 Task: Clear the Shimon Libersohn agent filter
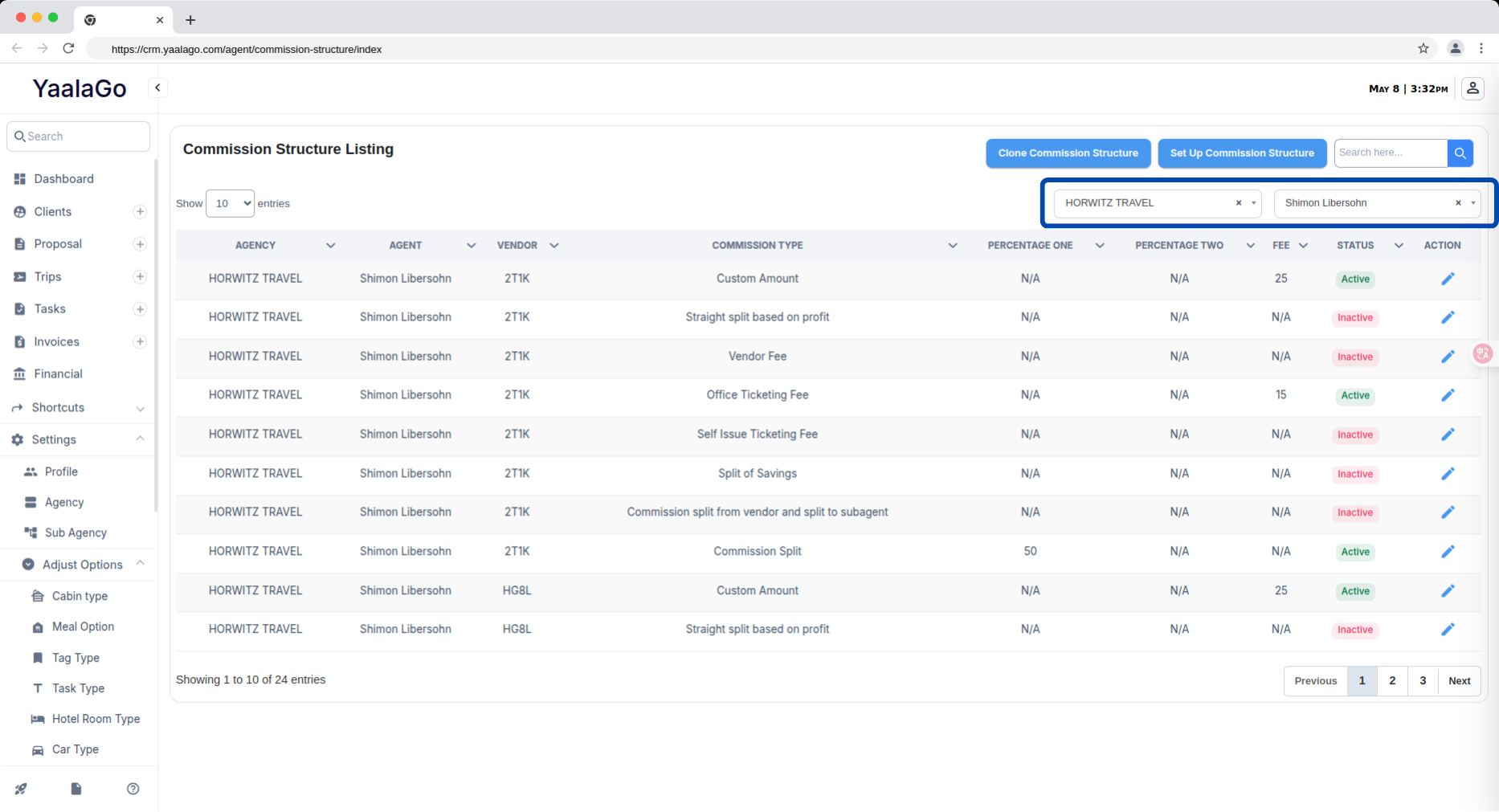point(1458,203)
